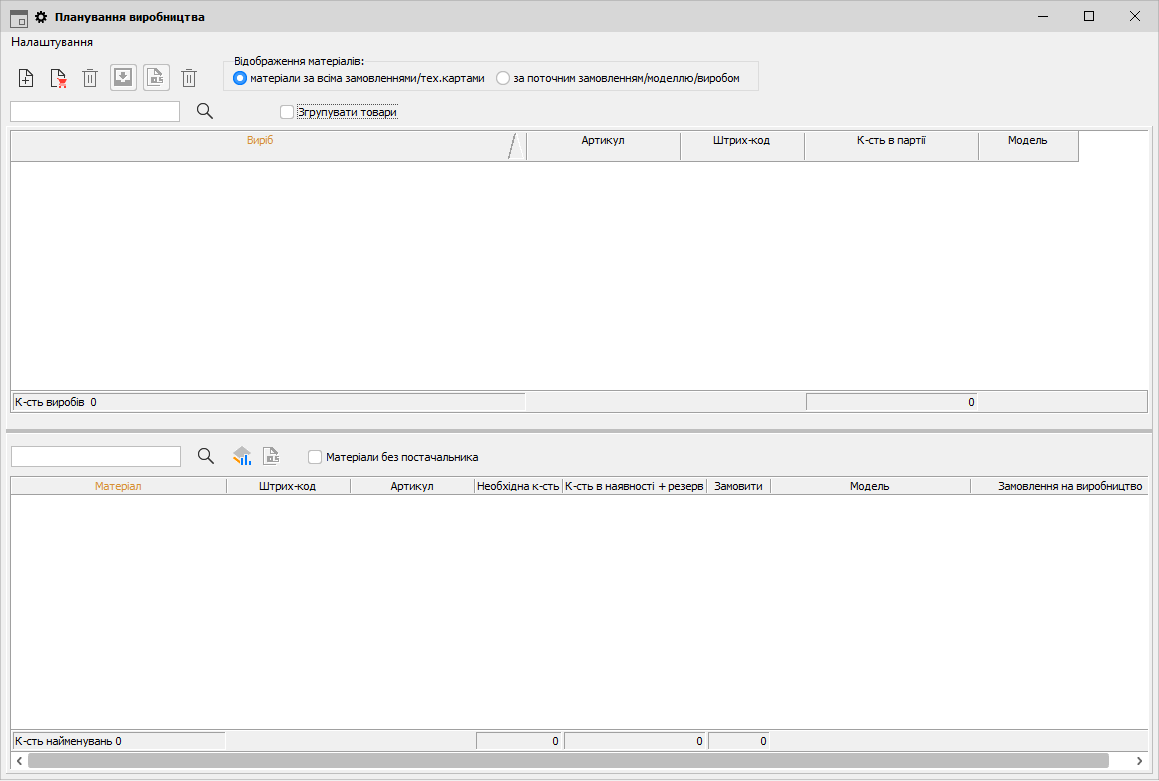Click the XLS export icon in top toolbar

(156, 78)
